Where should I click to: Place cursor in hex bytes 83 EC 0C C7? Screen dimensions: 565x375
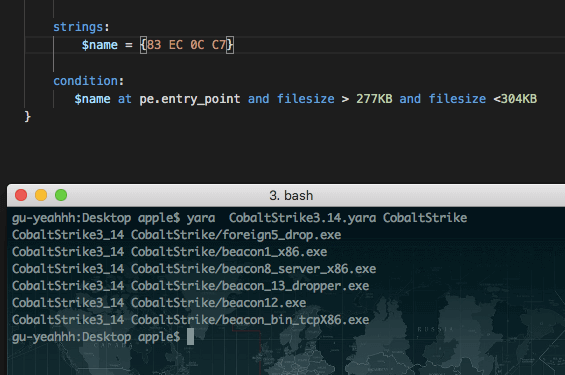point(186,45)
